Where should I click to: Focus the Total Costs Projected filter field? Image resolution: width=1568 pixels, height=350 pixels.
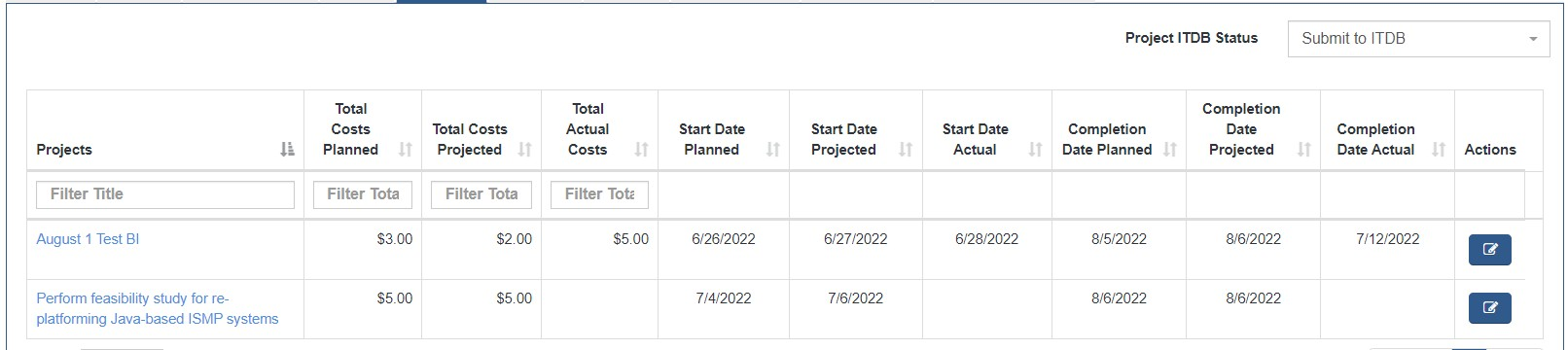[481, 194]
